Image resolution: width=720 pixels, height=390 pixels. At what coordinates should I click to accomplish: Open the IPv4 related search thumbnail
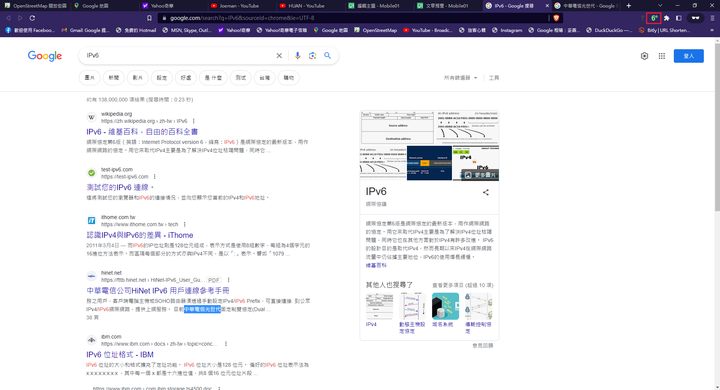(379, 310)
